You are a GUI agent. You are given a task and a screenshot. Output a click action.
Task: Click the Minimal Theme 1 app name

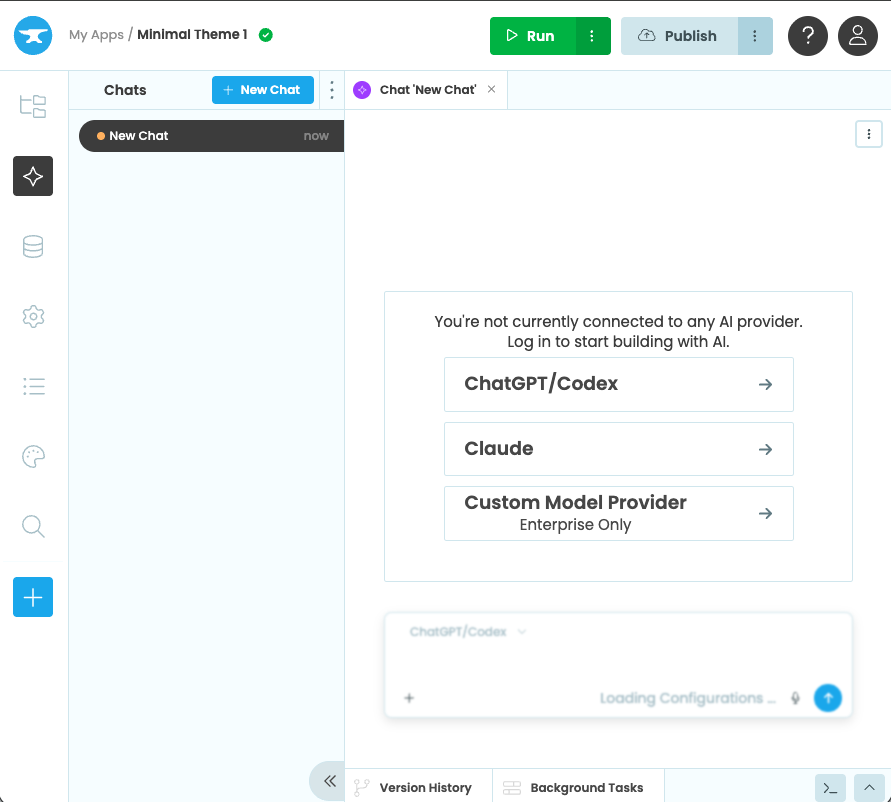192,35
